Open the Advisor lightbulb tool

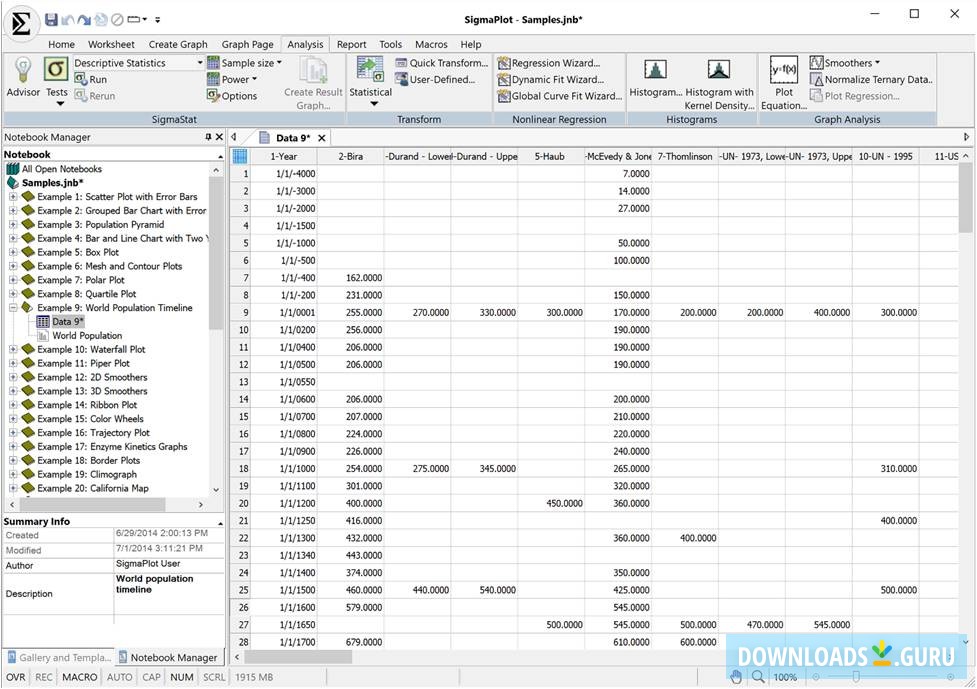23,78
